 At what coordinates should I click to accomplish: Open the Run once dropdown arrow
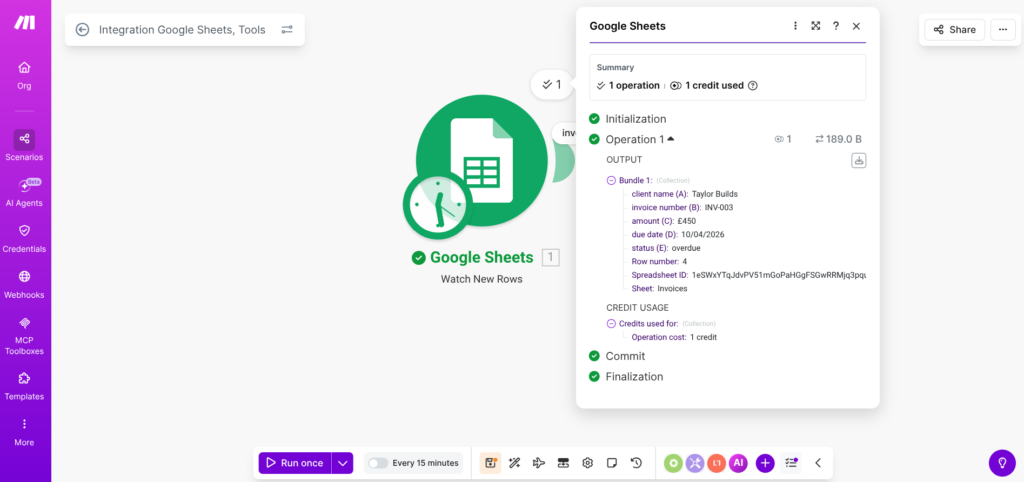click(x=342, y=463)
